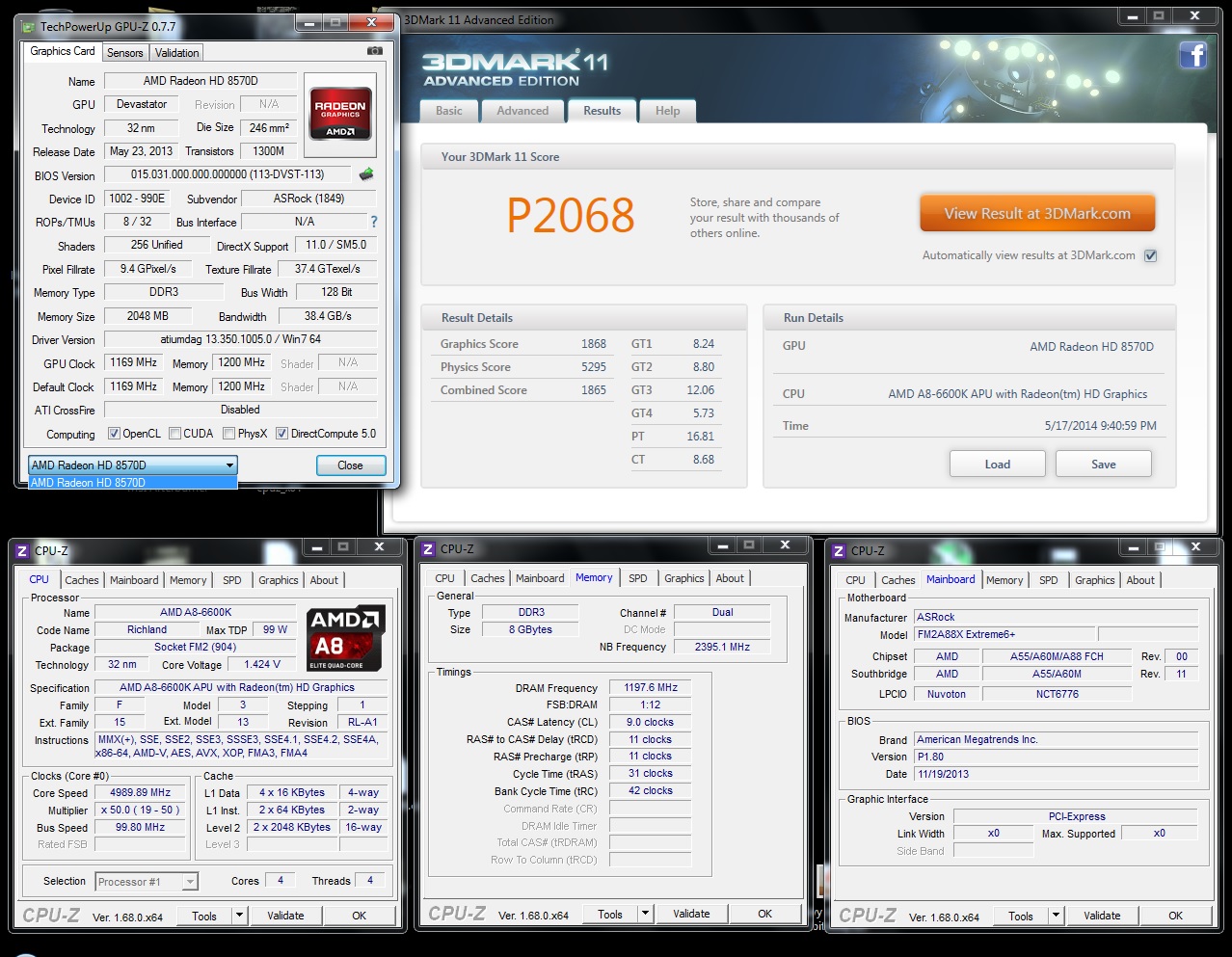Click the right CPU-Z window Z icon
The image size is (1232, 957).
point(839,551)
